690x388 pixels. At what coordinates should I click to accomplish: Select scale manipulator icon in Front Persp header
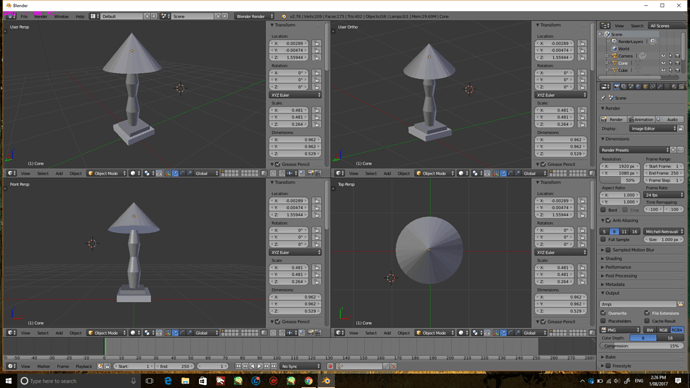click(190, 333)
